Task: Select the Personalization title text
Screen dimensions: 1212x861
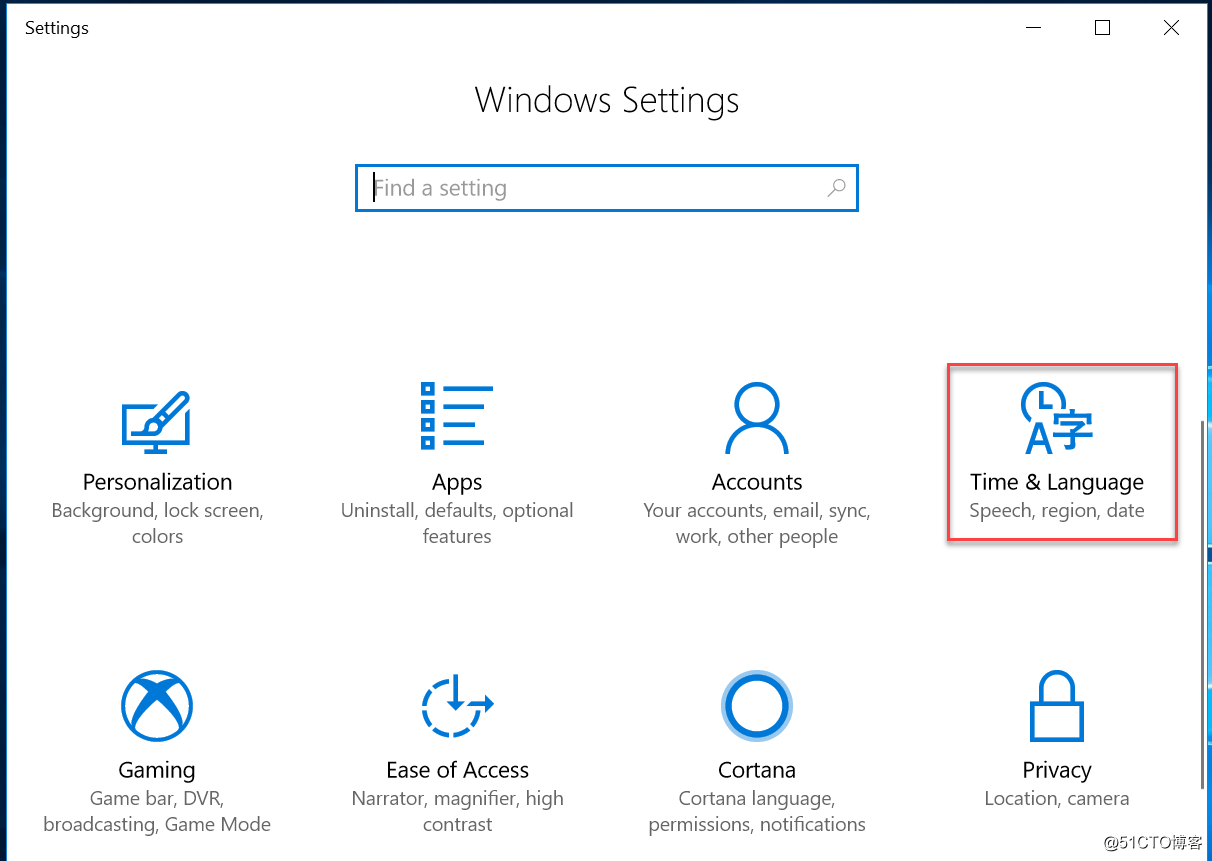Action: pyautogui.click(x=157, y=482)
